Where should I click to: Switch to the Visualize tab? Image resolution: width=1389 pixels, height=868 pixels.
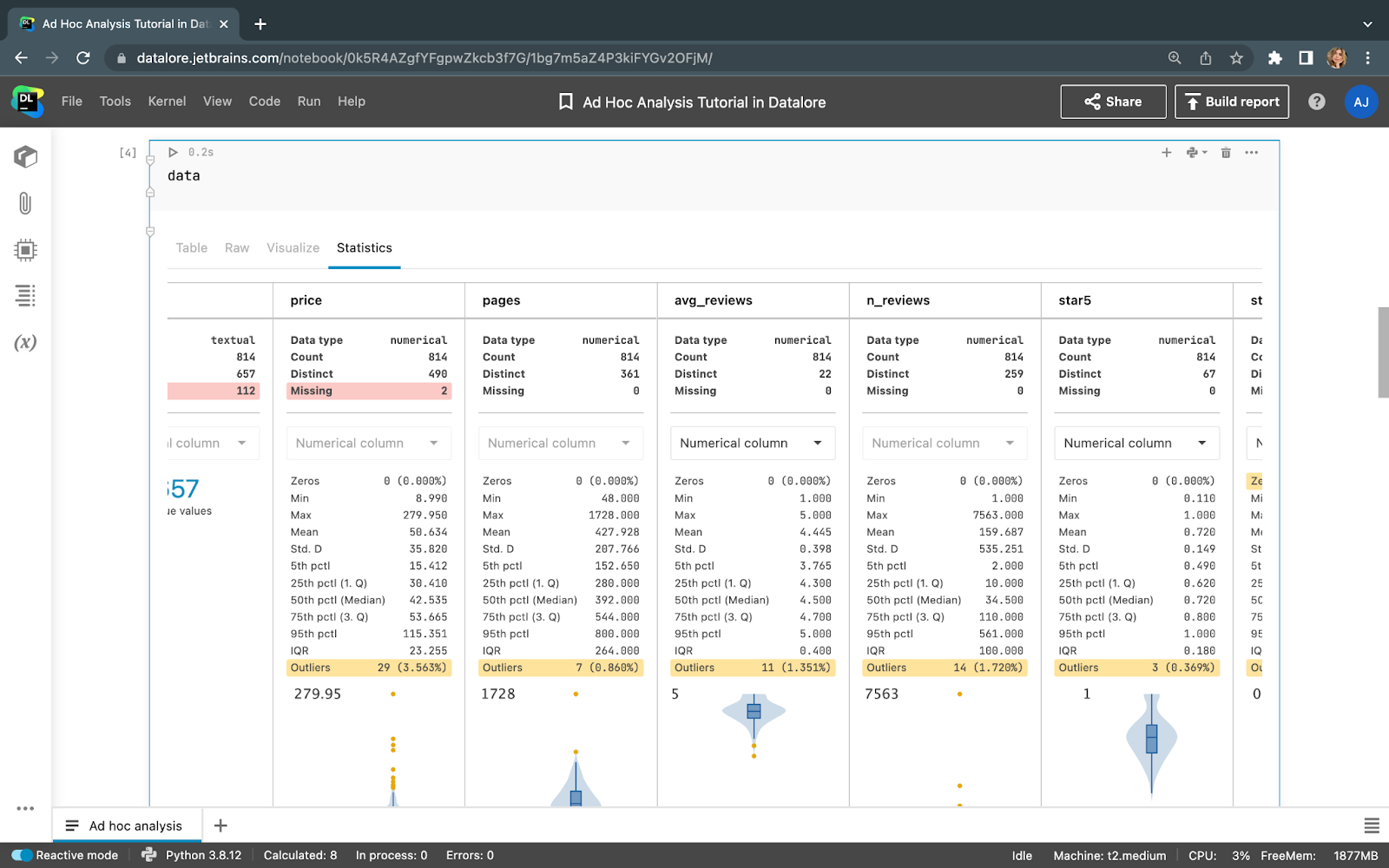[x=293, y=248]
